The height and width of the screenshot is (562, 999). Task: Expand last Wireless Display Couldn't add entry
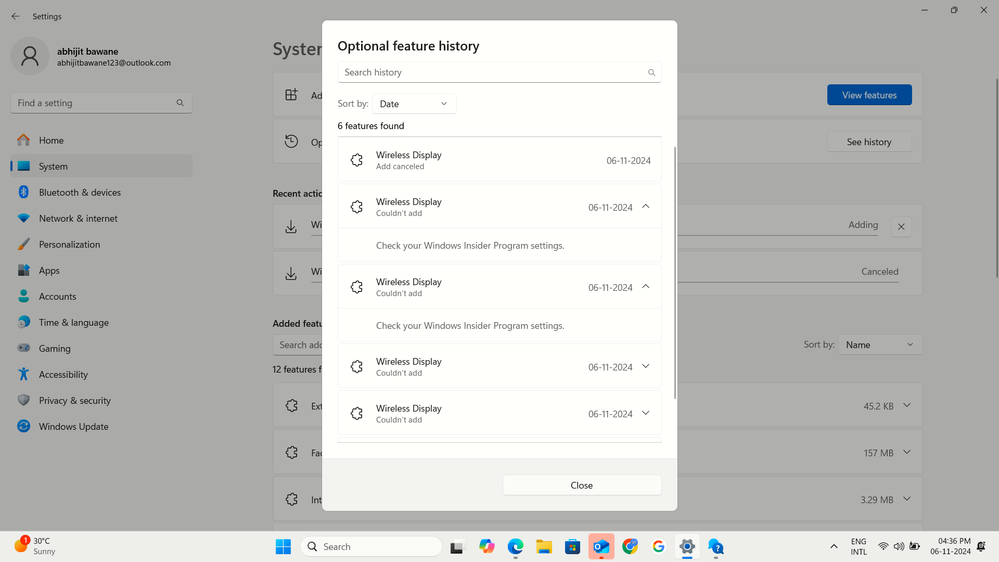[645, 414]
